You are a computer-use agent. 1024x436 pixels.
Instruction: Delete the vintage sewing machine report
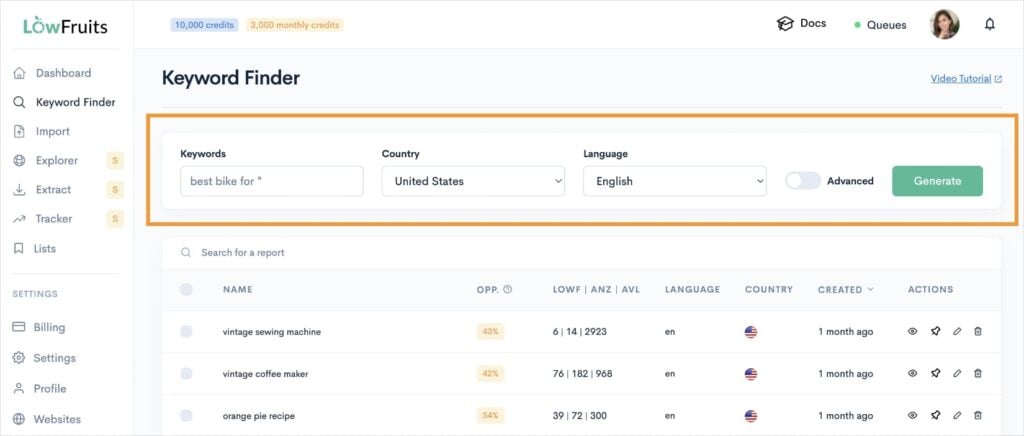coord(978,331)
